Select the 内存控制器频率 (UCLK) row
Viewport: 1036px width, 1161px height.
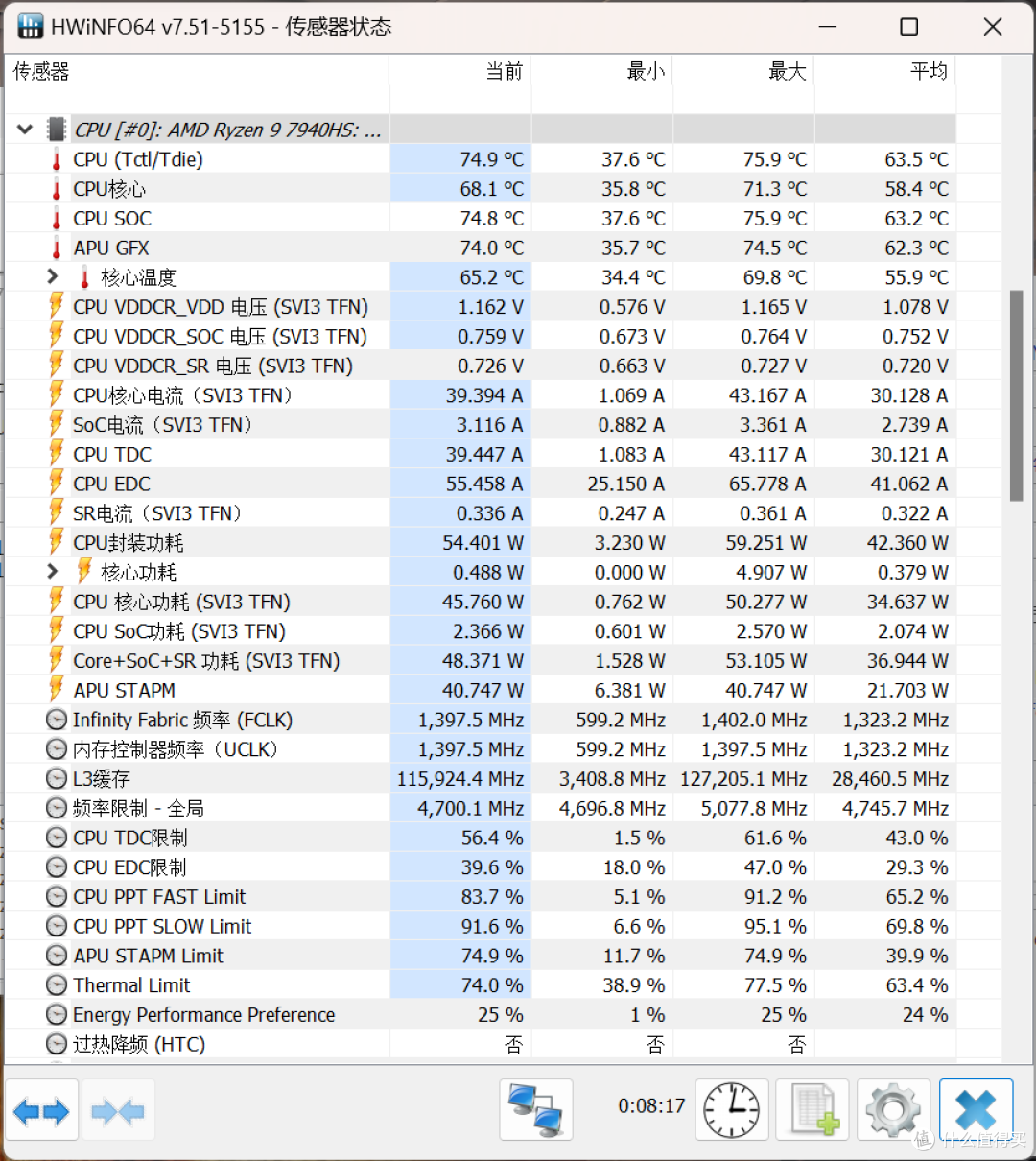[x=481, y=749]
